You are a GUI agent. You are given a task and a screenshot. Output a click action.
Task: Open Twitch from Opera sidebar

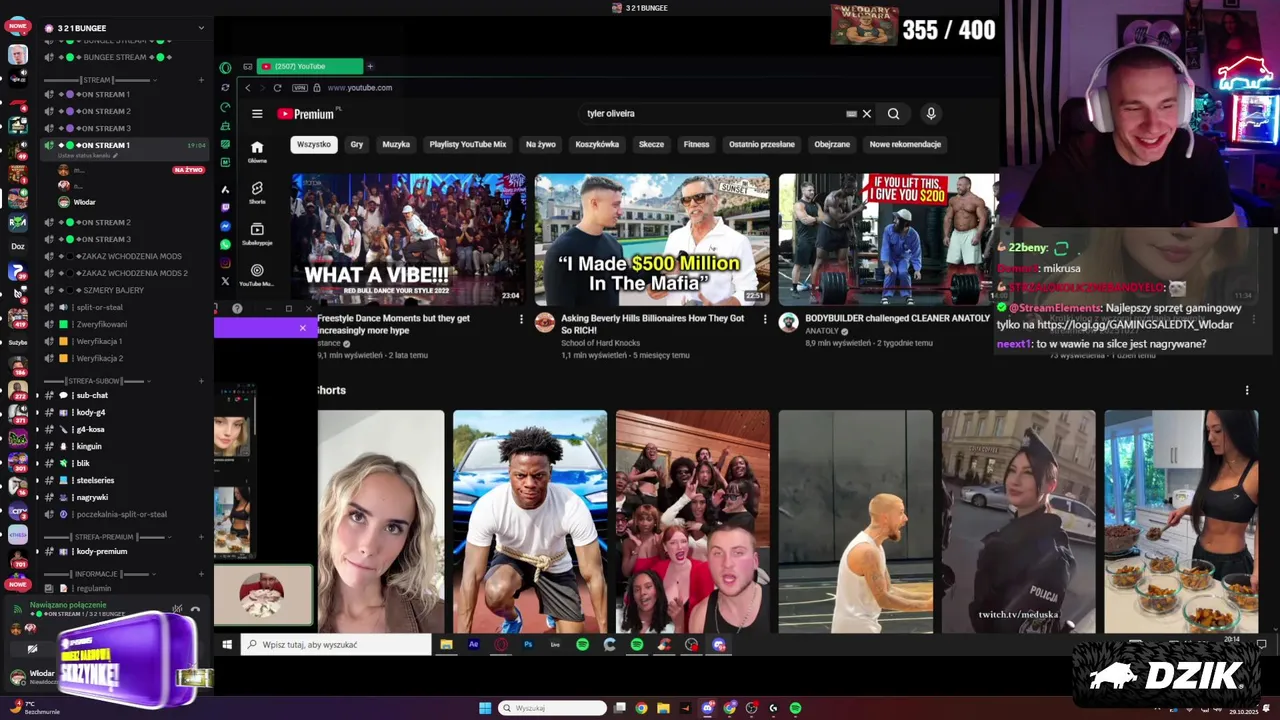(x=225, y=207)
